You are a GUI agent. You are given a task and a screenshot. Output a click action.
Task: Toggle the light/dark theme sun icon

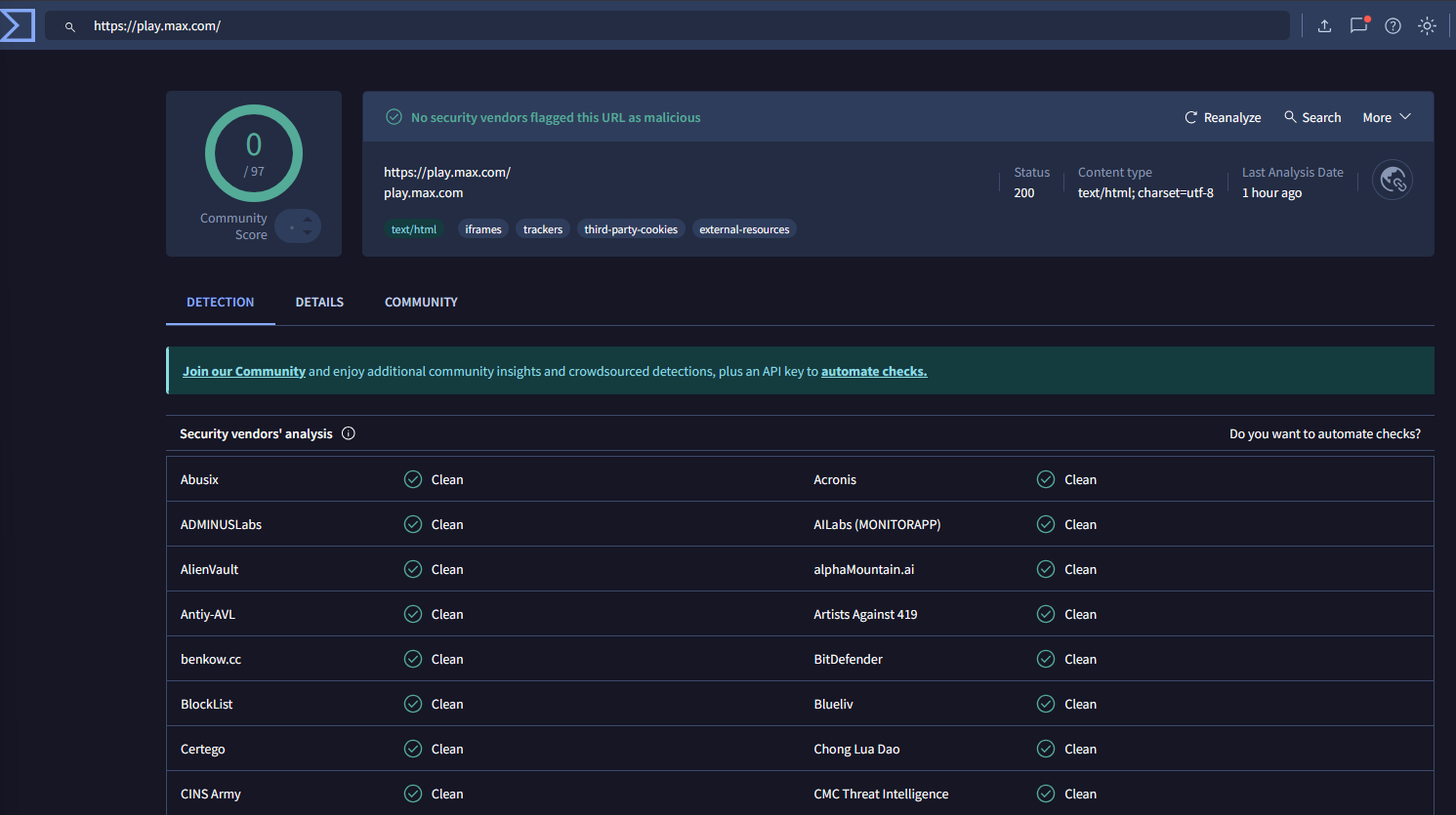(x=1427, y=25)
